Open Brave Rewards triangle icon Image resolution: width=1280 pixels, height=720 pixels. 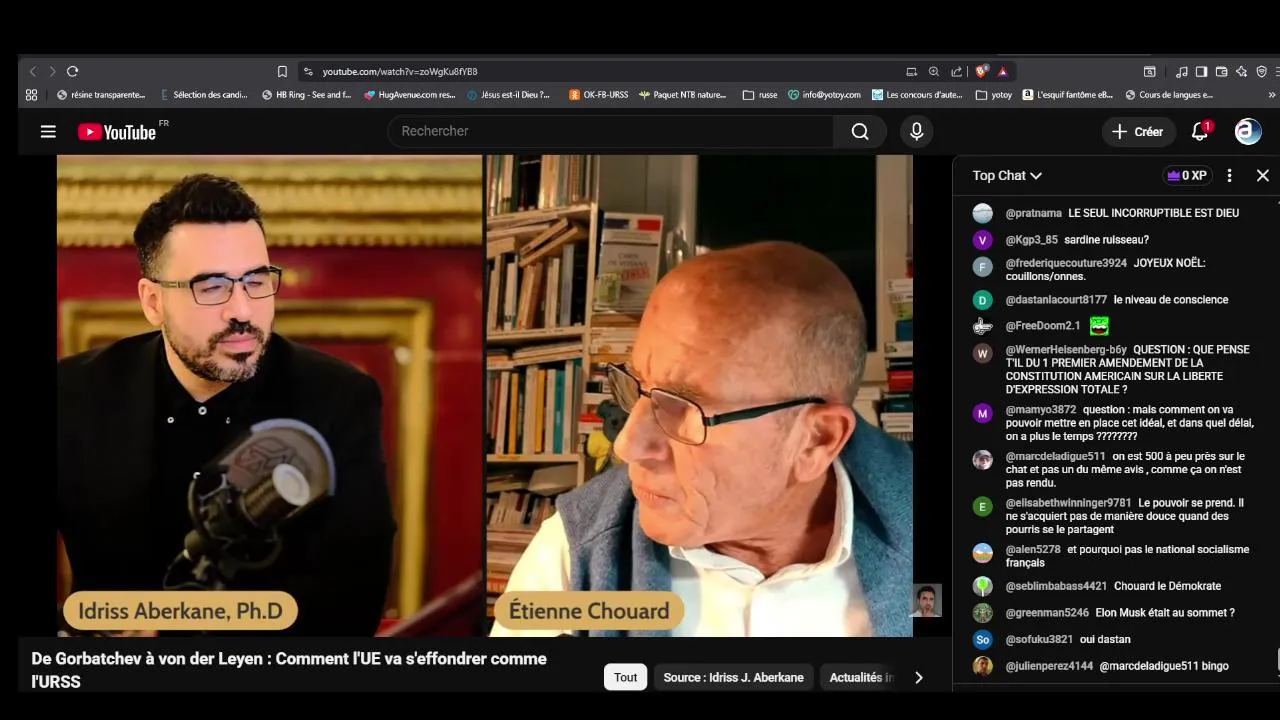point(1002,71)
